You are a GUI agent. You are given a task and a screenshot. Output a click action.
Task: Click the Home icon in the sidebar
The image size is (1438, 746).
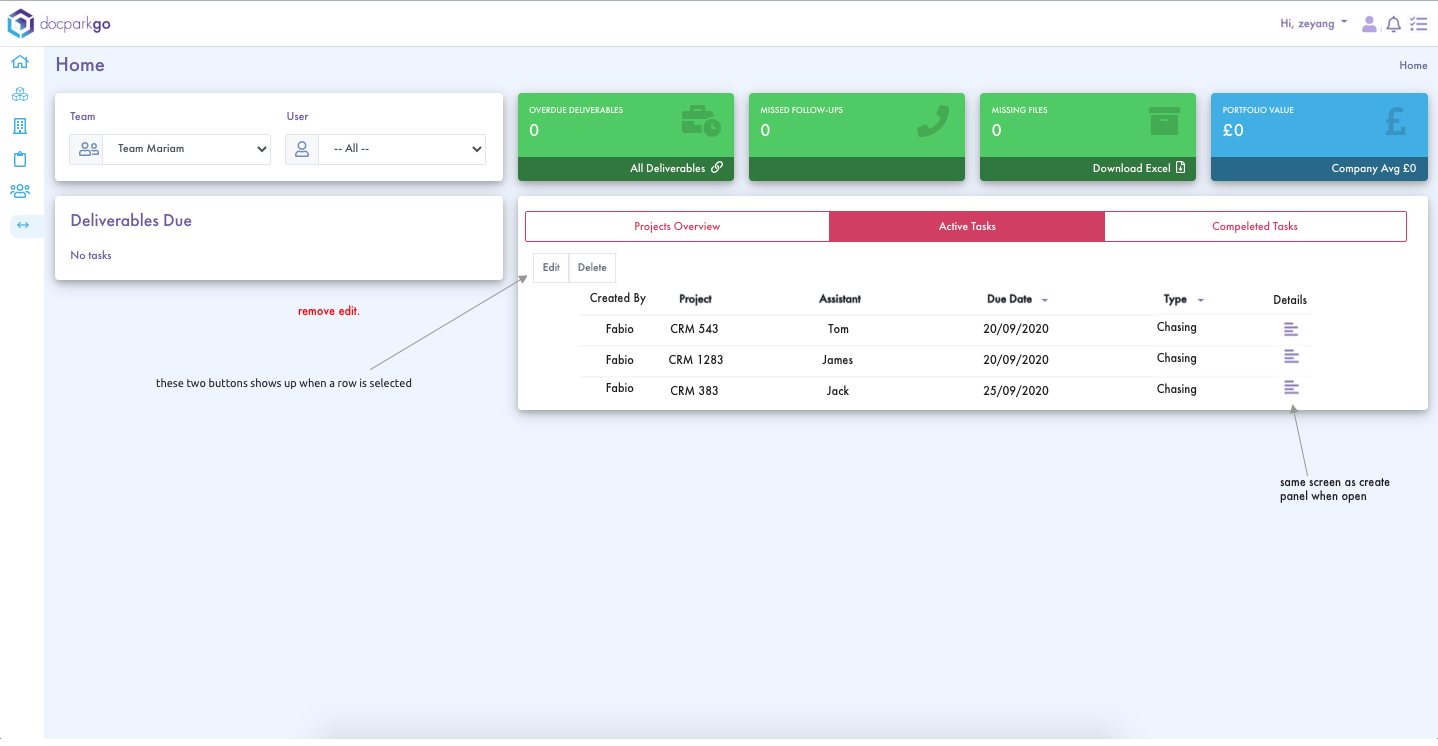(x=20, y=62)
